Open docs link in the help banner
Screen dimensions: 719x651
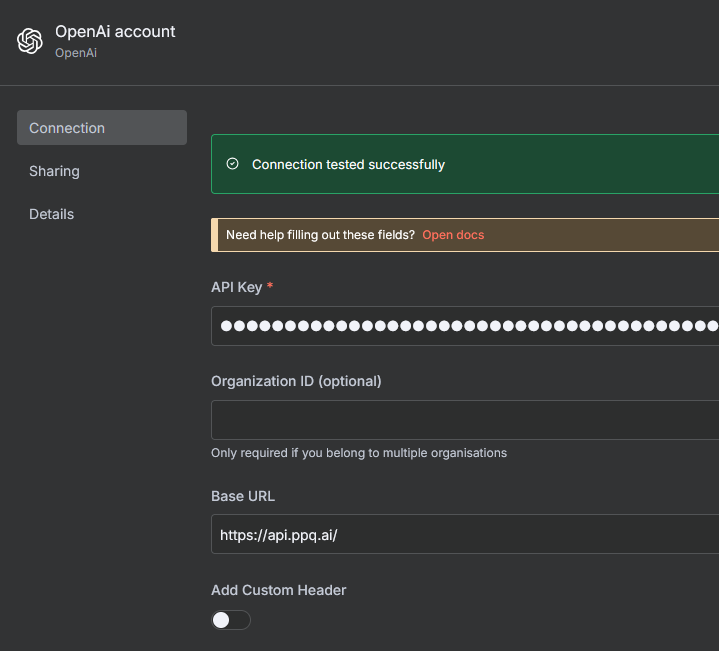pos(453,235)
